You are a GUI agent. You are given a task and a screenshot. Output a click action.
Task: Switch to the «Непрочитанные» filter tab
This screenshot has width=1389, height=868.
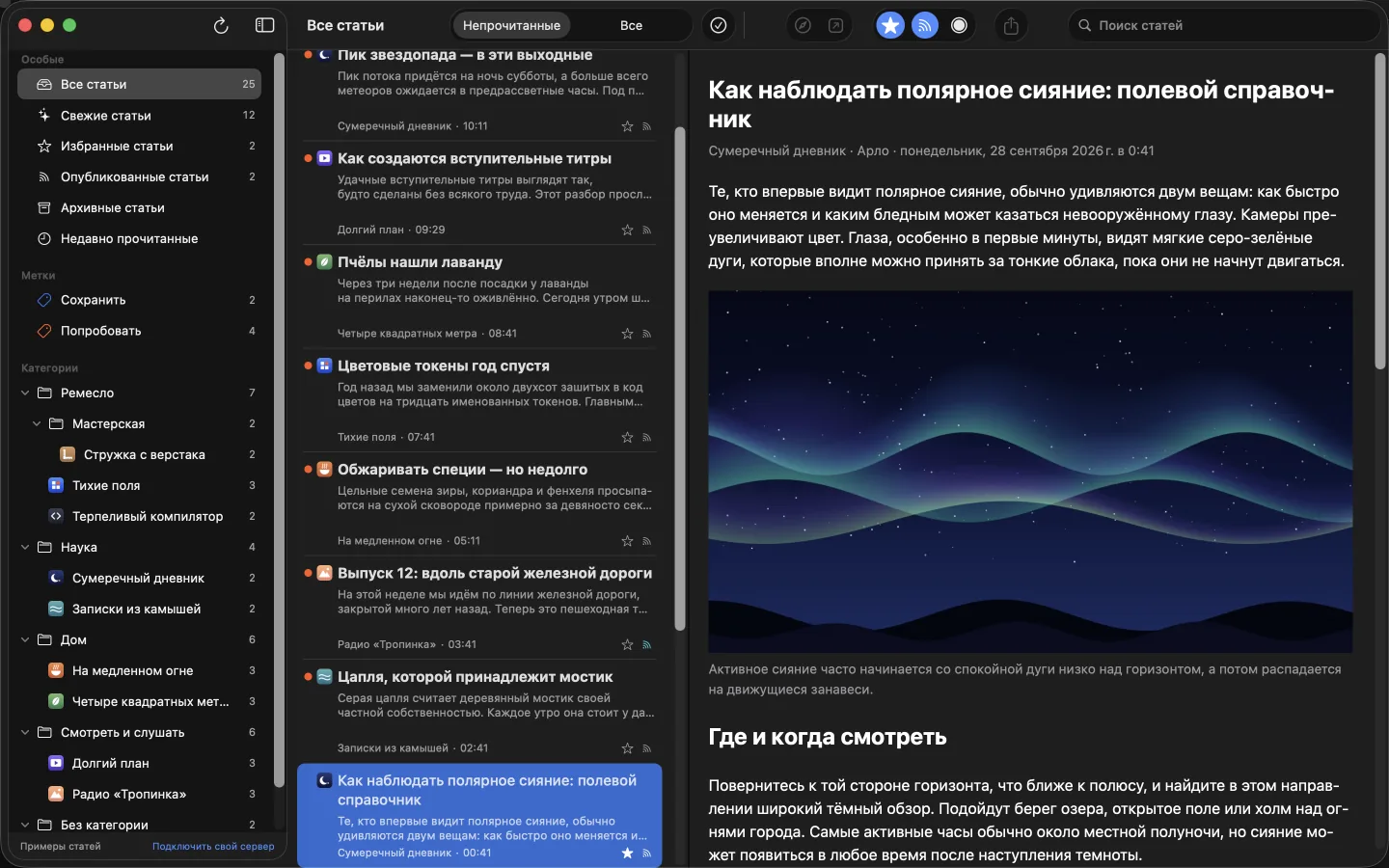(x=511, y=26)
